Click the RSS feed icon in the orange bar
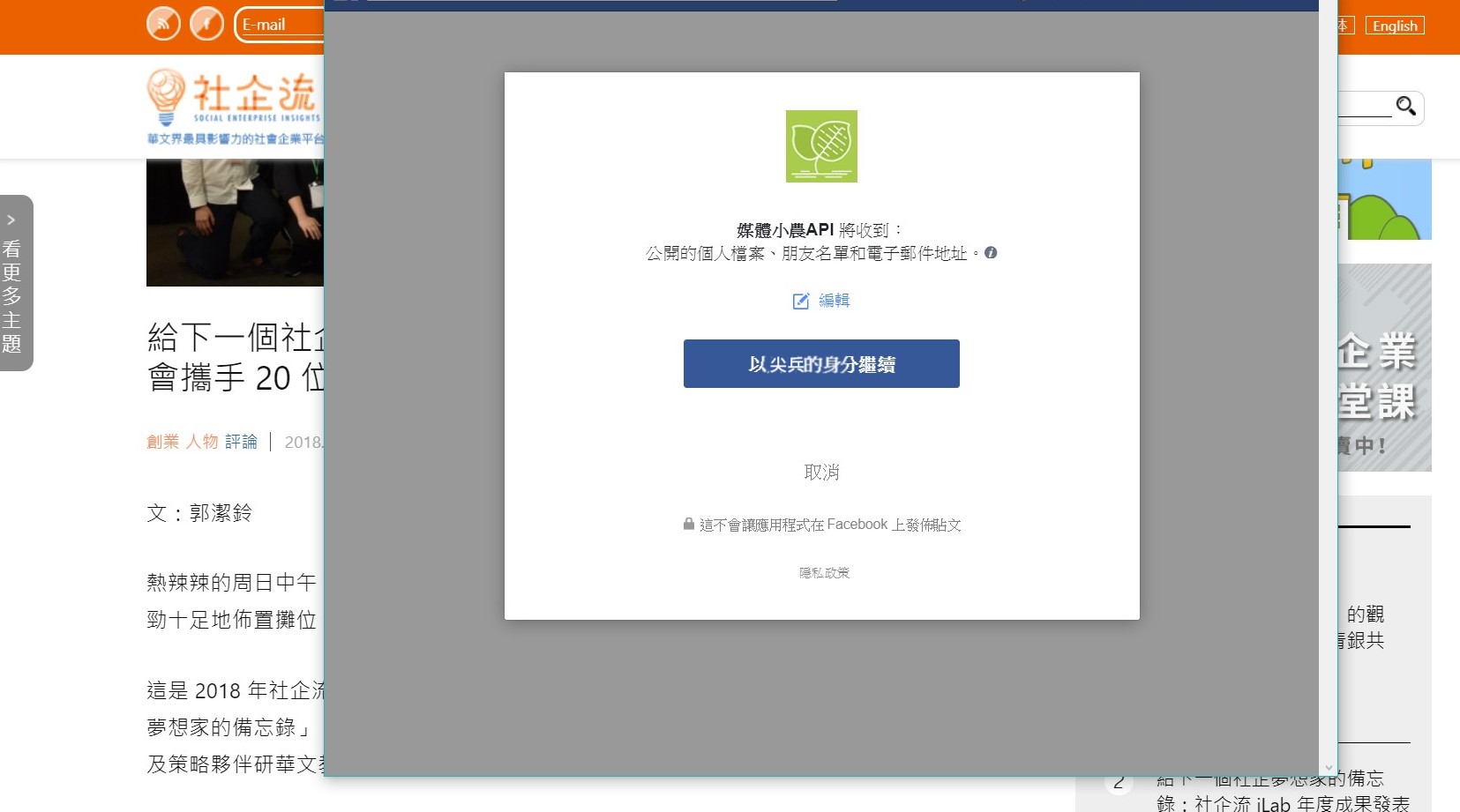Viewport: 1460px width, 812px height. click(163, 24)
